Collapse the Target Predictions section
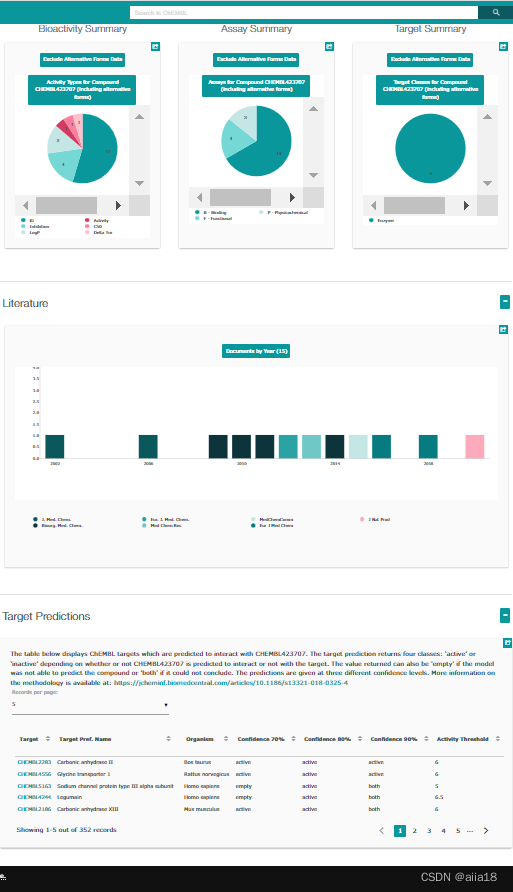The width and height of the screenshot is (513, 892). click(x=504, y=615)
